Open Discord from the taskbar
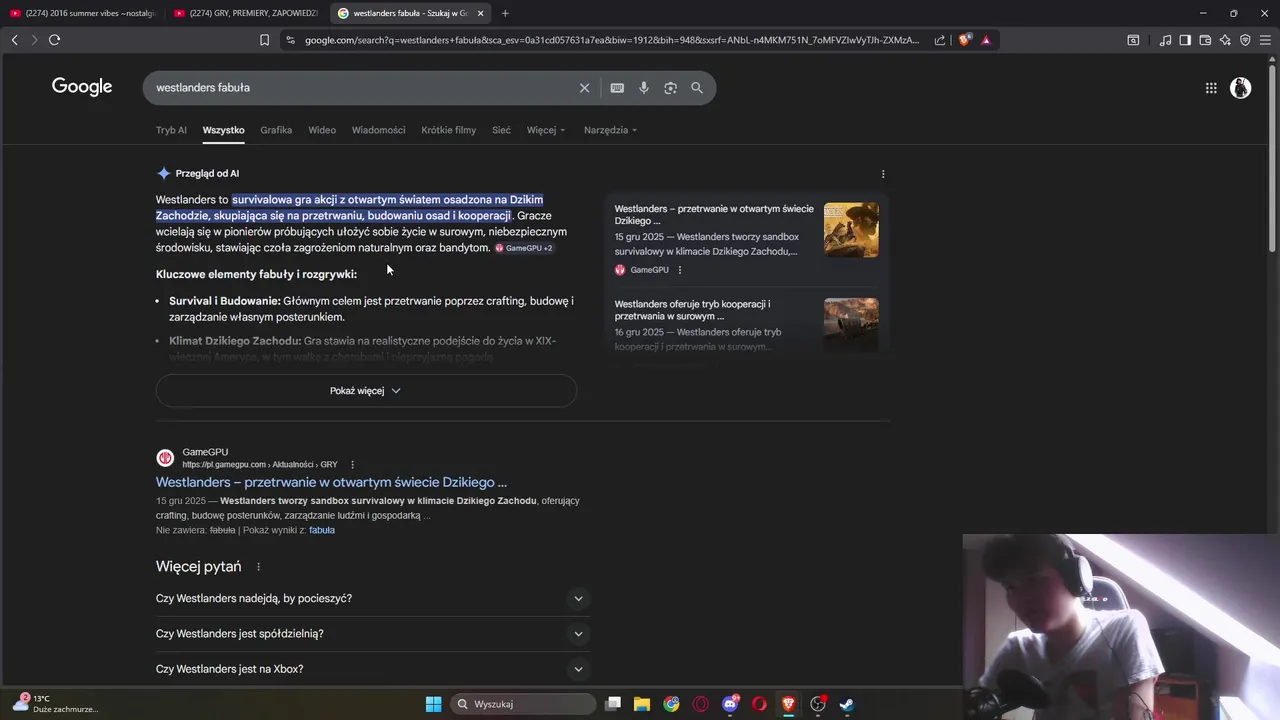1280x720 pixels. coord(731,704)
